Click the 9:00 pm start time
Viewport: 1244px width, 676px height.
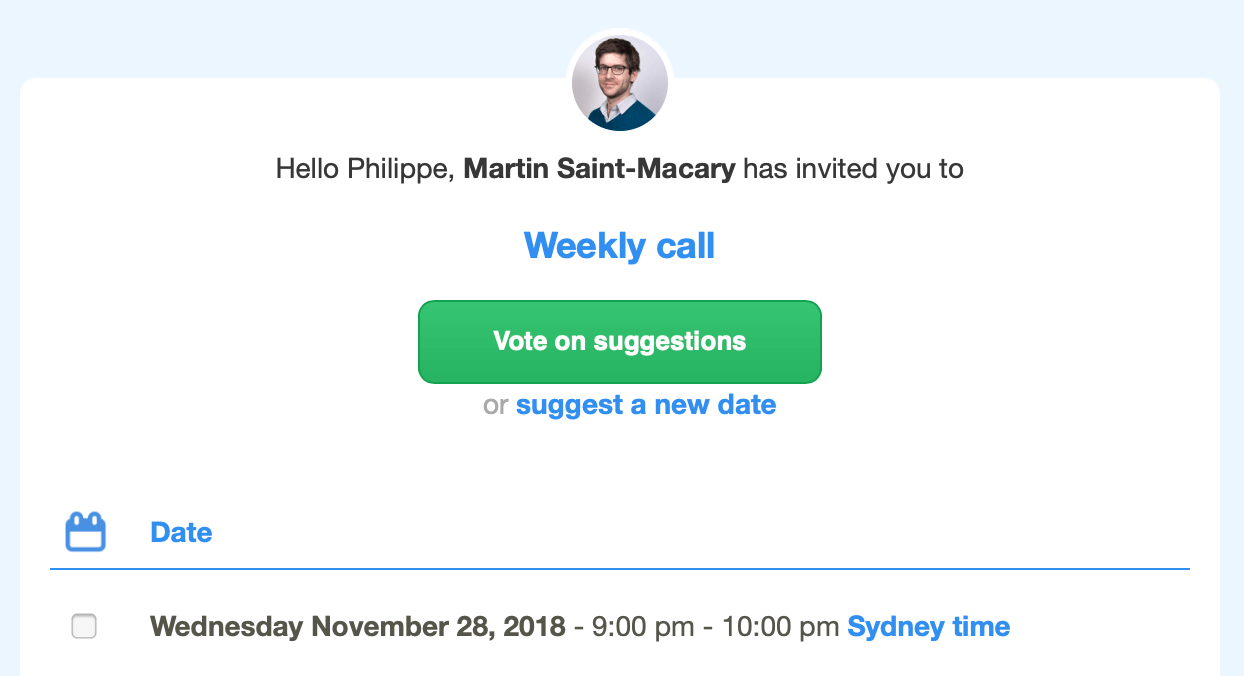643,627
